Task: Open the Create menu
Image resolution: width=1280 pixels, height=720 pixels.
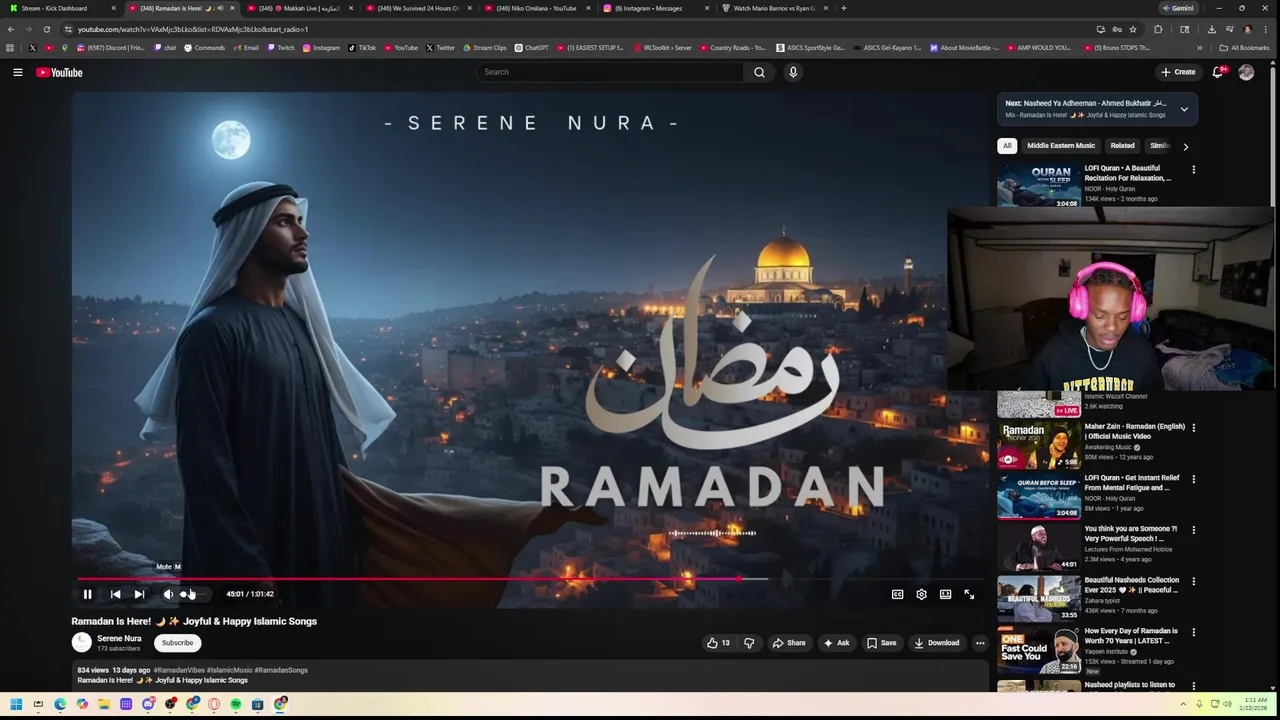Action: [1178, 72]
